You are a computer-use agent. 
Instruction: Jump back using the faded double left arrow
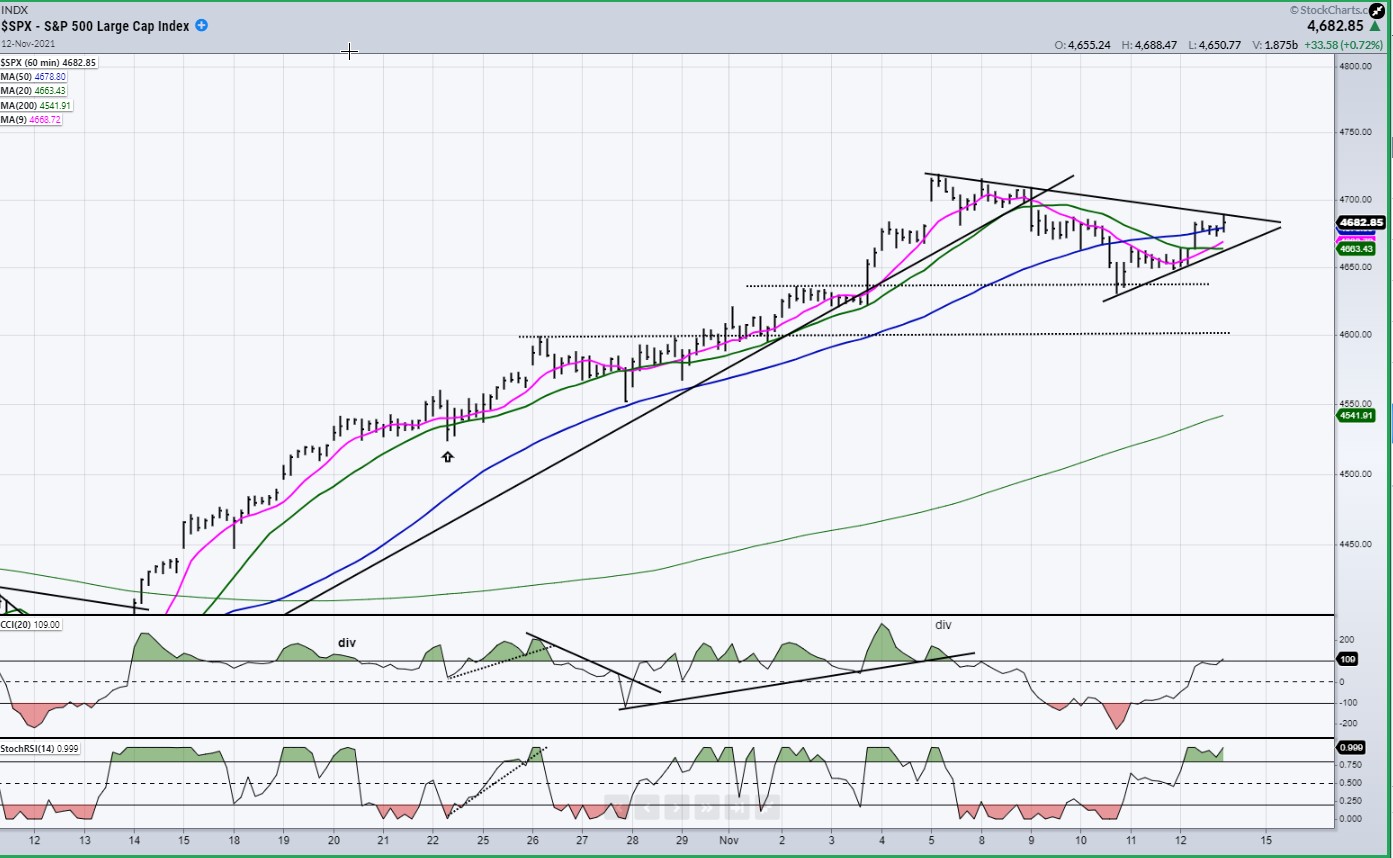(x=617, y=807)
